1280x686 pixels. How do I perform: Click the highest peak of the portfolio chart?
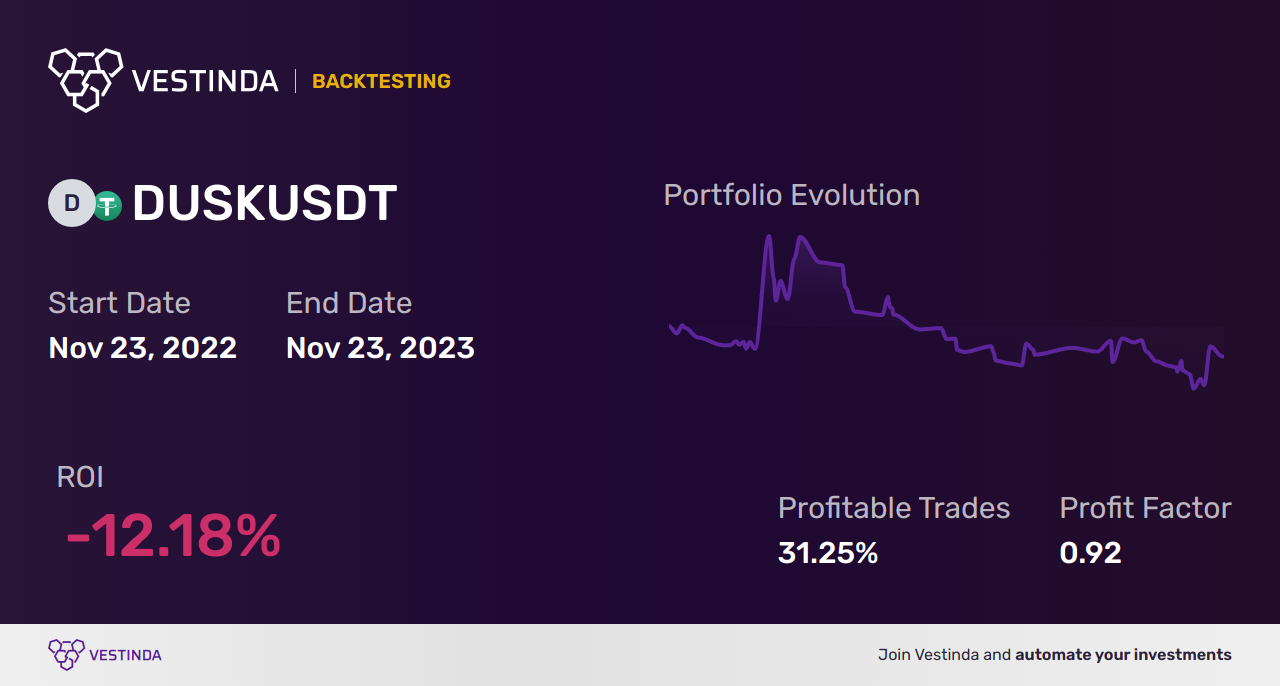pyautogui.click(x=768, y=237)
